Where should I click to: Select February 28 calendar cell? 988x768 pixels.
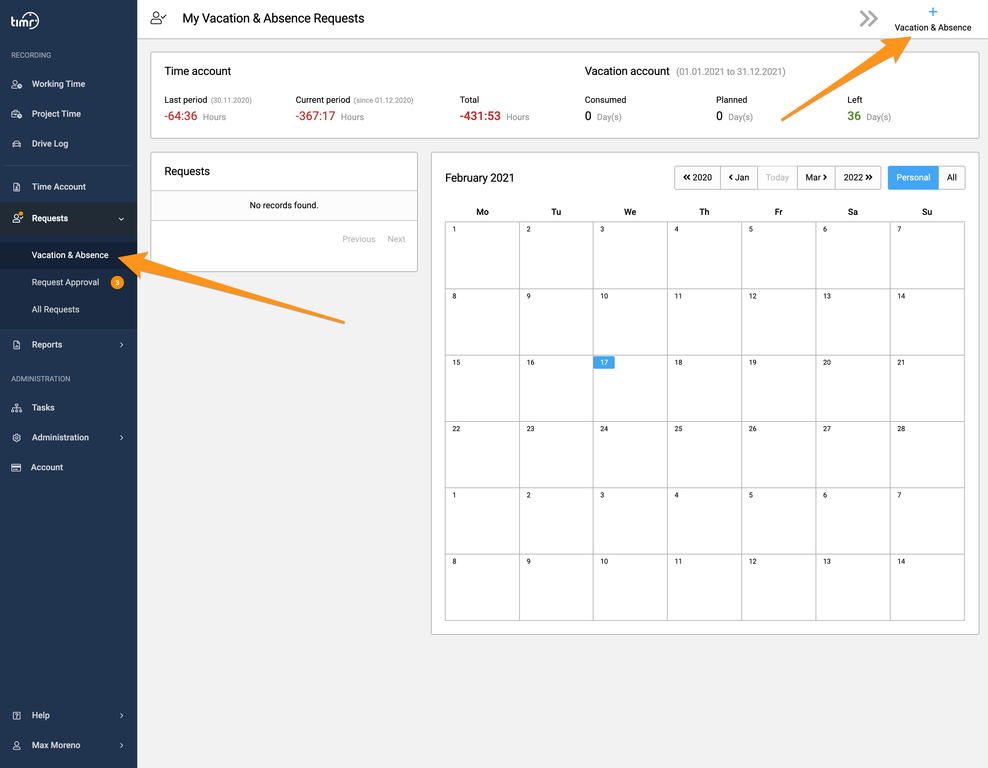click(927, 454)
